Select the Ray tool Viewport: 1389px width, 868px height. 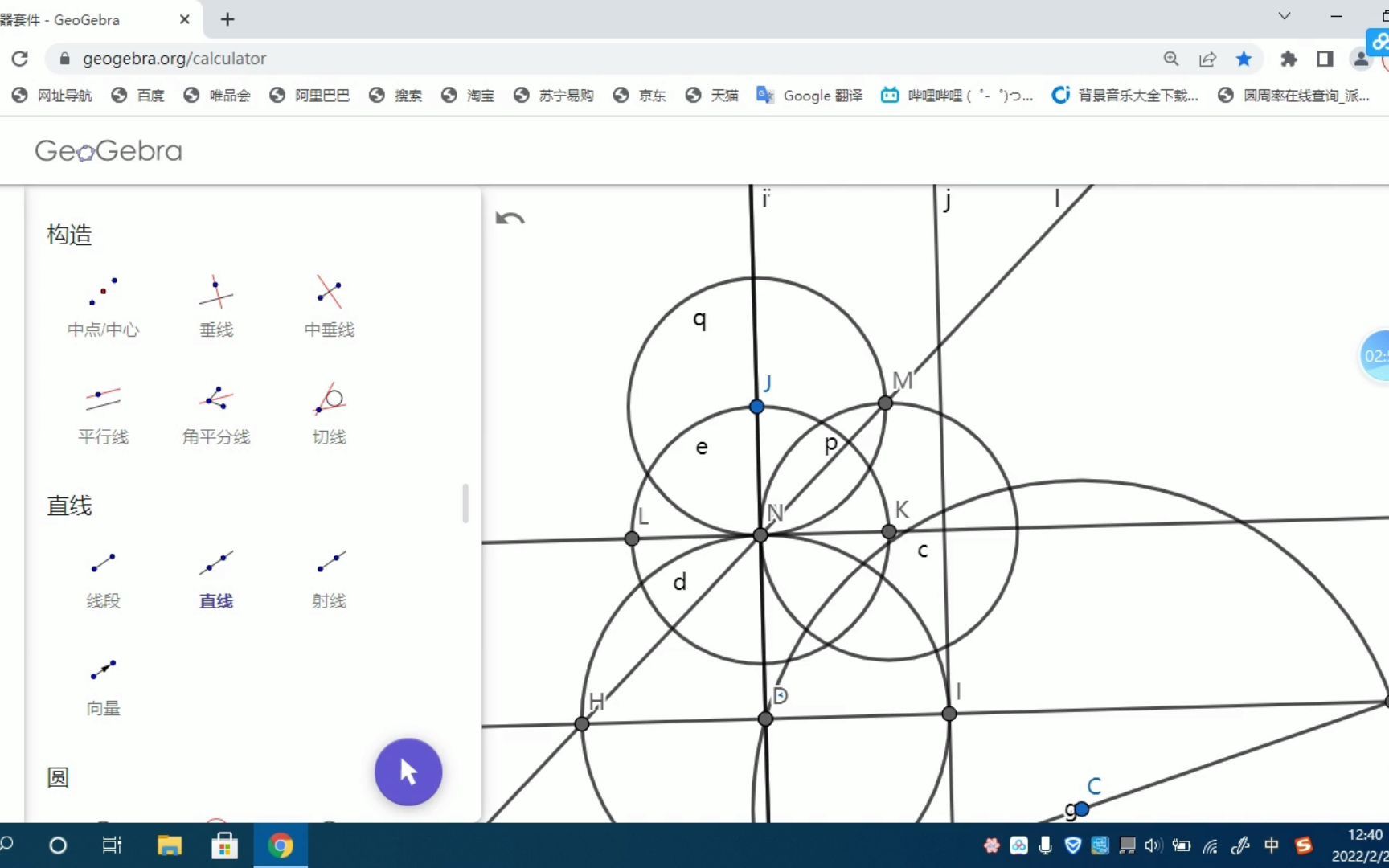tap(330, 579)
